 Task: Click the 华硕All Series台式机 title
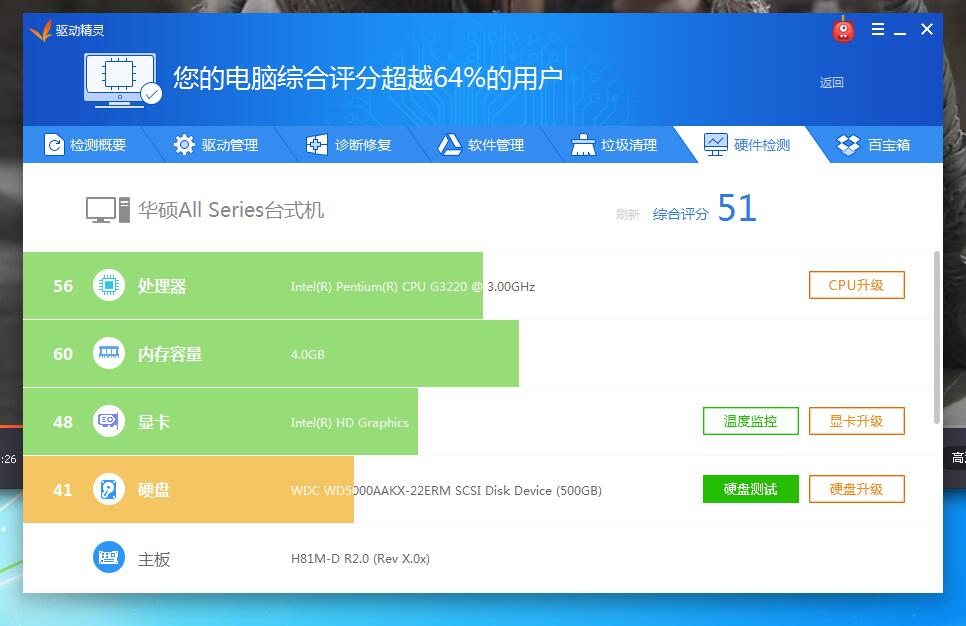231,210
